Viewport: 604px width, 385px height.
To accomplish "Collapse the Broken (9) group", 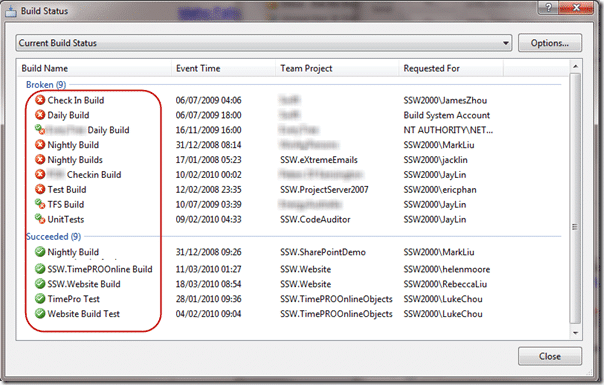I will click(x=46, y=84).
